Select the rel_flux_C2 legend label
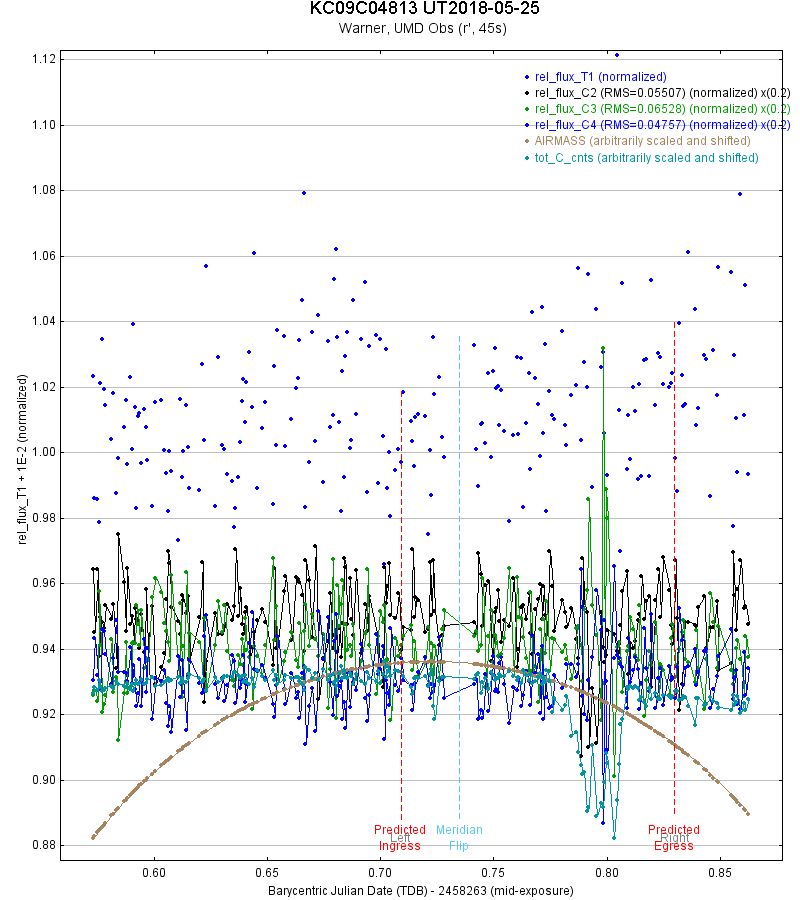The image size is (800, 900). [662, 92]
